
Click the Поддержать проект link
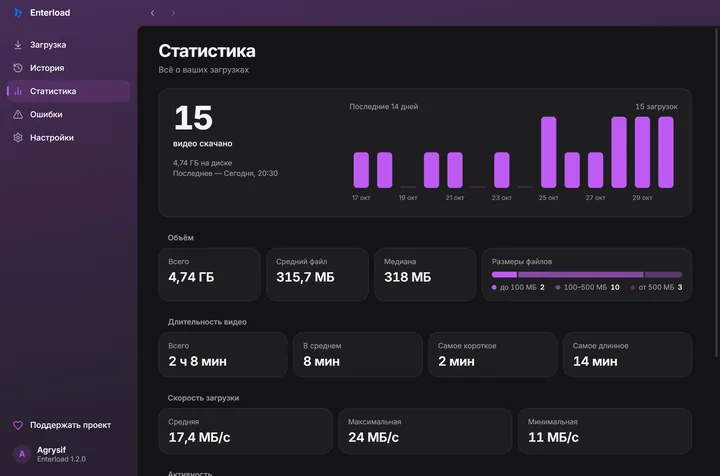[x=70, y=425]
